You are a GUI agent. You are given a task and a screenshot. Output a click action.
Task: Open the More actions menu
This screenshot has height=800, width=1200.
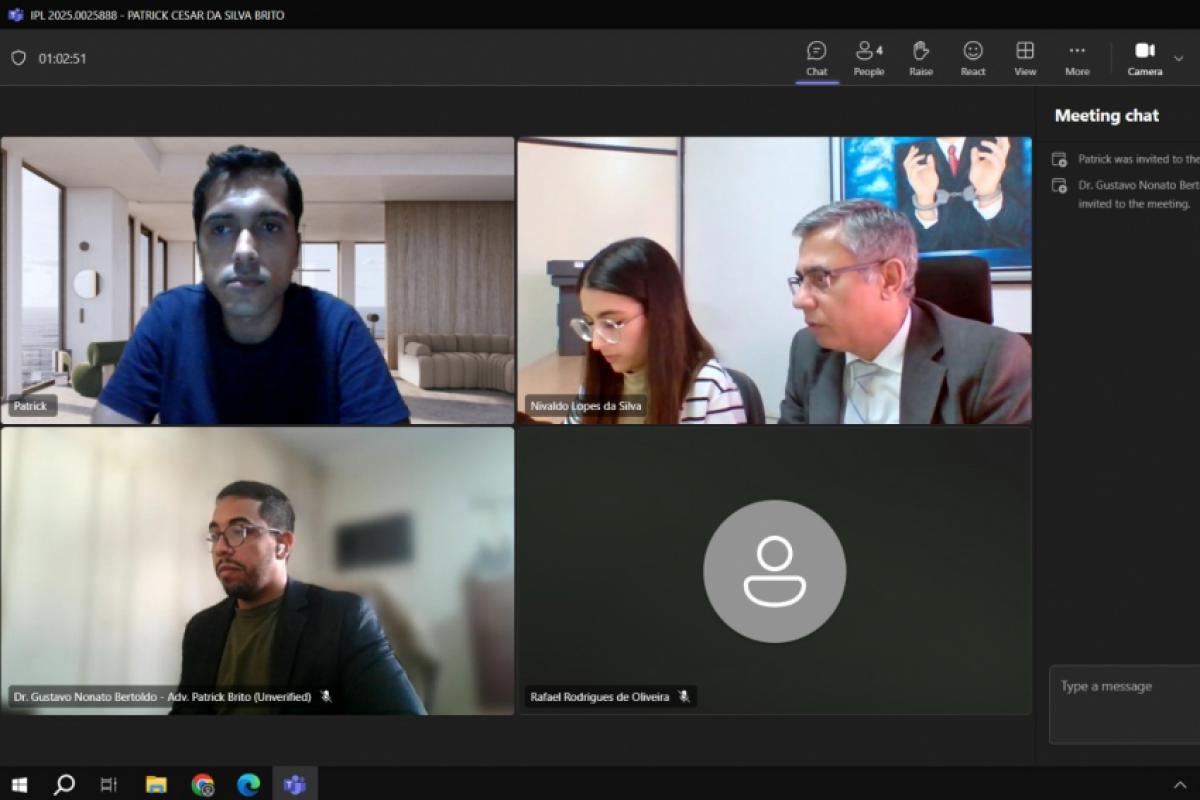[x=1077, y=58]
